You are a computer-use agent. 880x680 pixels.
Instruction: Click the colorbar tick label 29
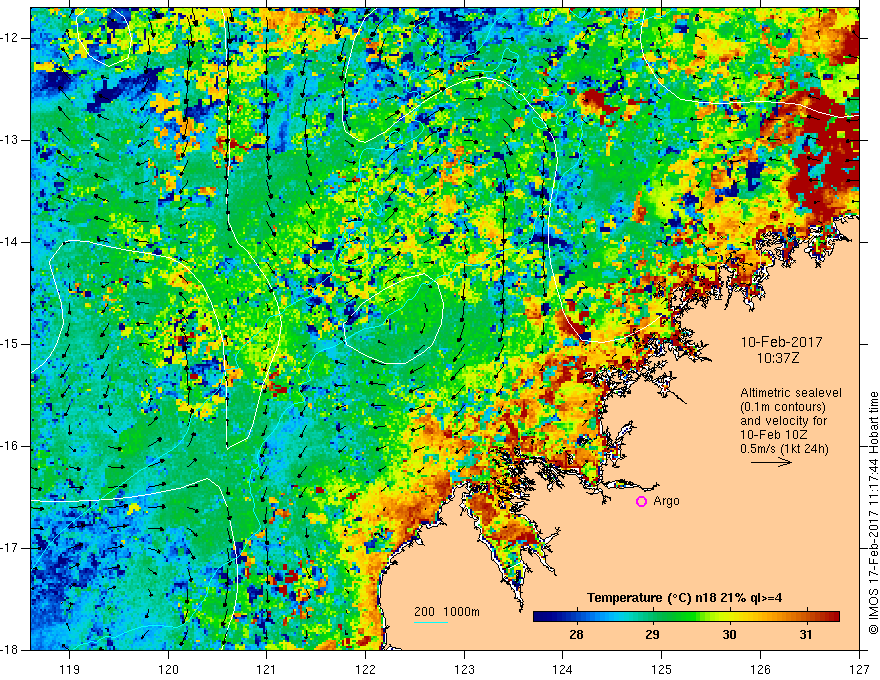[652, 635]
